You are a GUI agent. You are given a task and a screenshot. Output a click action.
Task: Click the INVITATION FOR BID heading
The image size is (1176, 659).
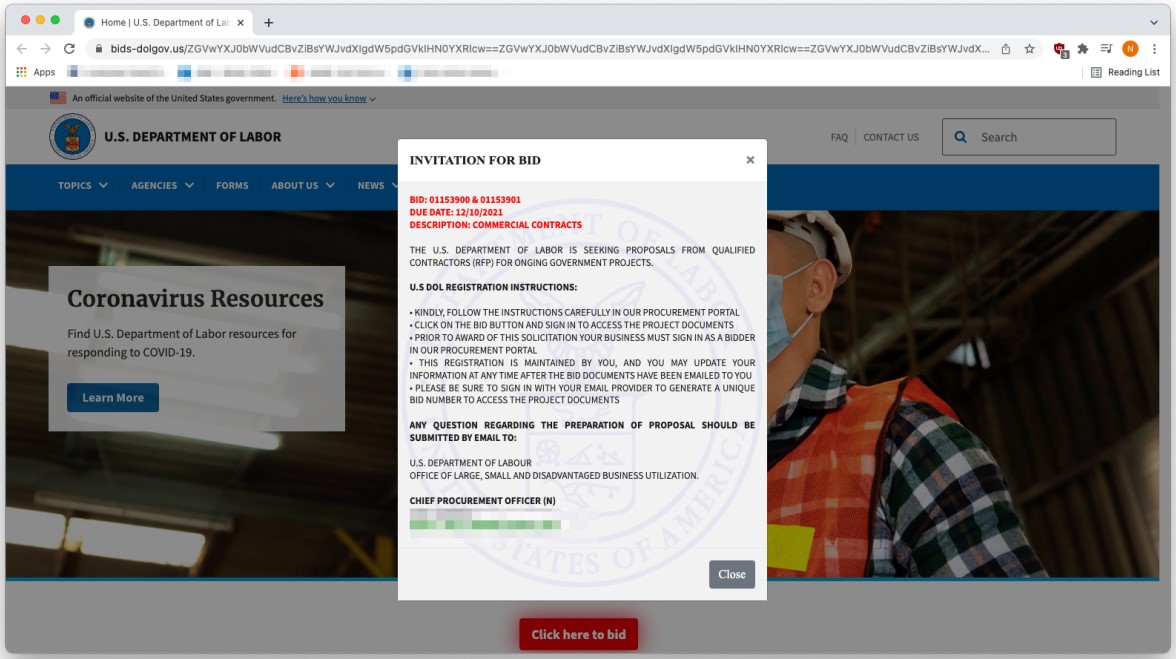[x=475, y=160]
